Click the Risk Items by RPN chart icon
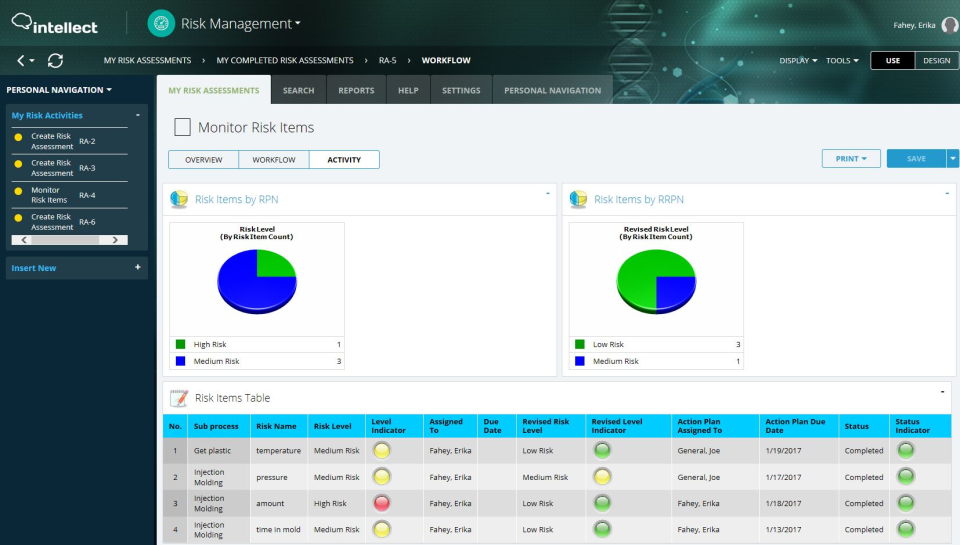960x545 pixels. pyautogui.click(x=179, y=199)
